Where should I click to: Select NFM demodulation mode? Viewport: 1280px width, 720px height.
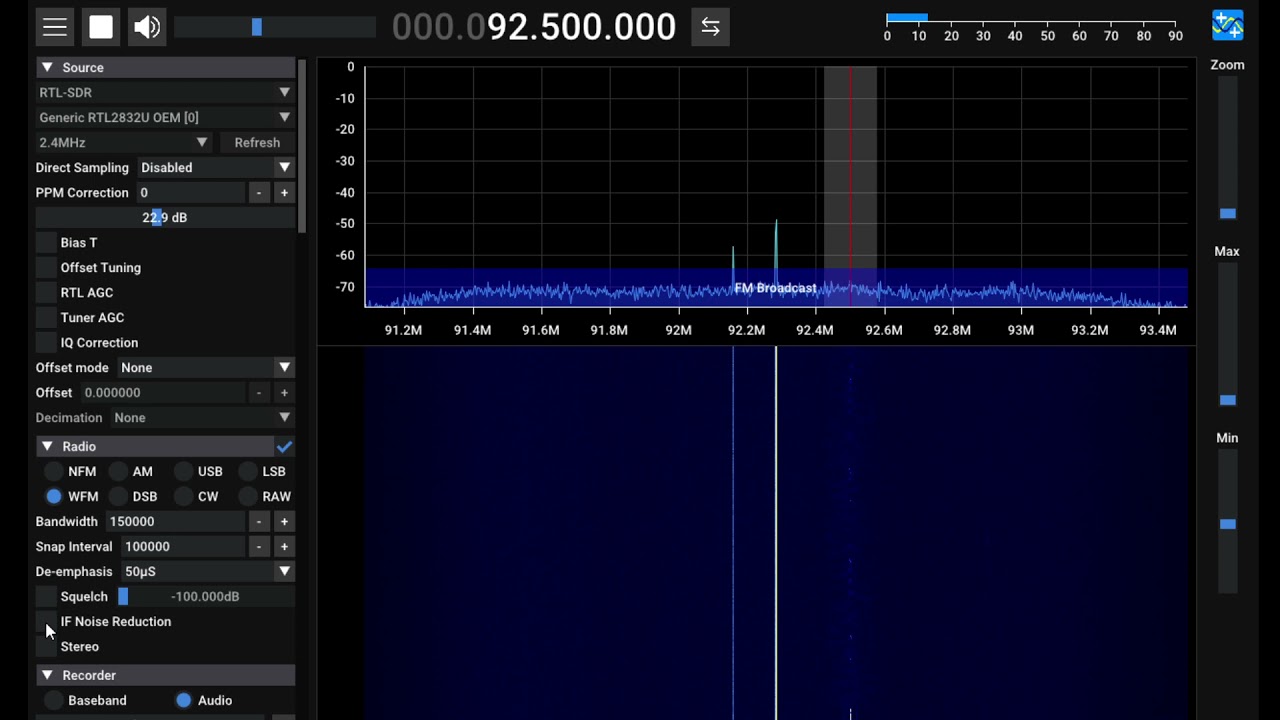click(53, 471)
